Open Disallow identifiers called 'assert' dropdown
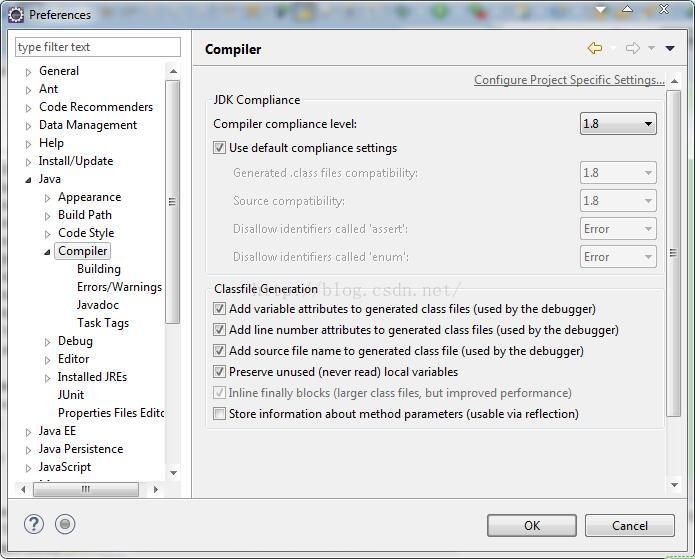 coord(618,229)
